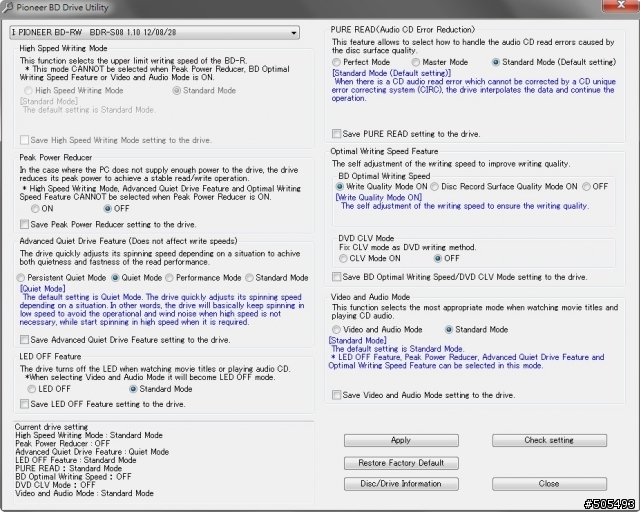Click the Apply button
640x512 pixels.
(x=401, y=440)
